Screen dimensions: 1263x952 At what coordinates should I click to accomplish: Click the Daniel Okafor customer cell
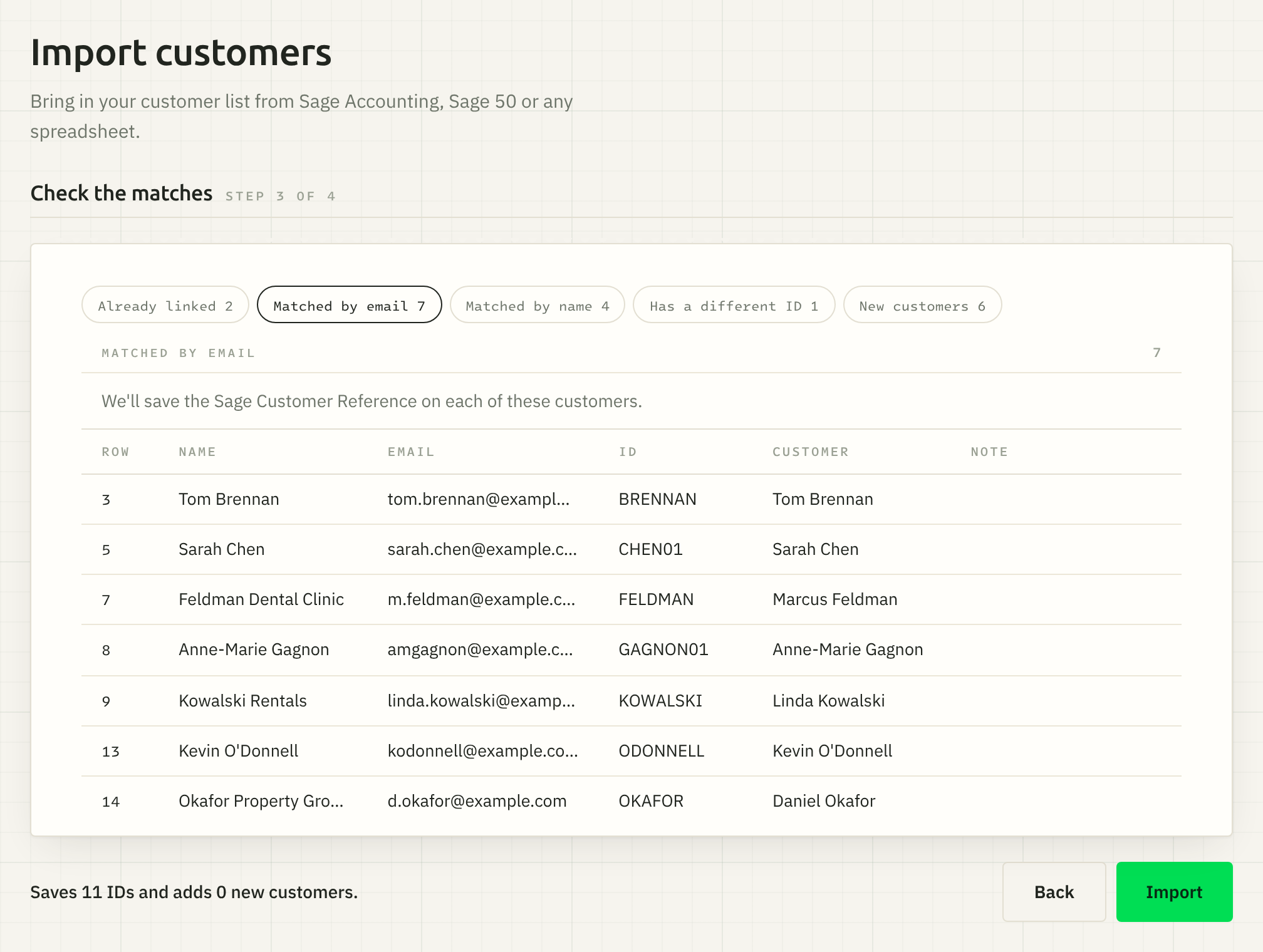tap(823, 801)
